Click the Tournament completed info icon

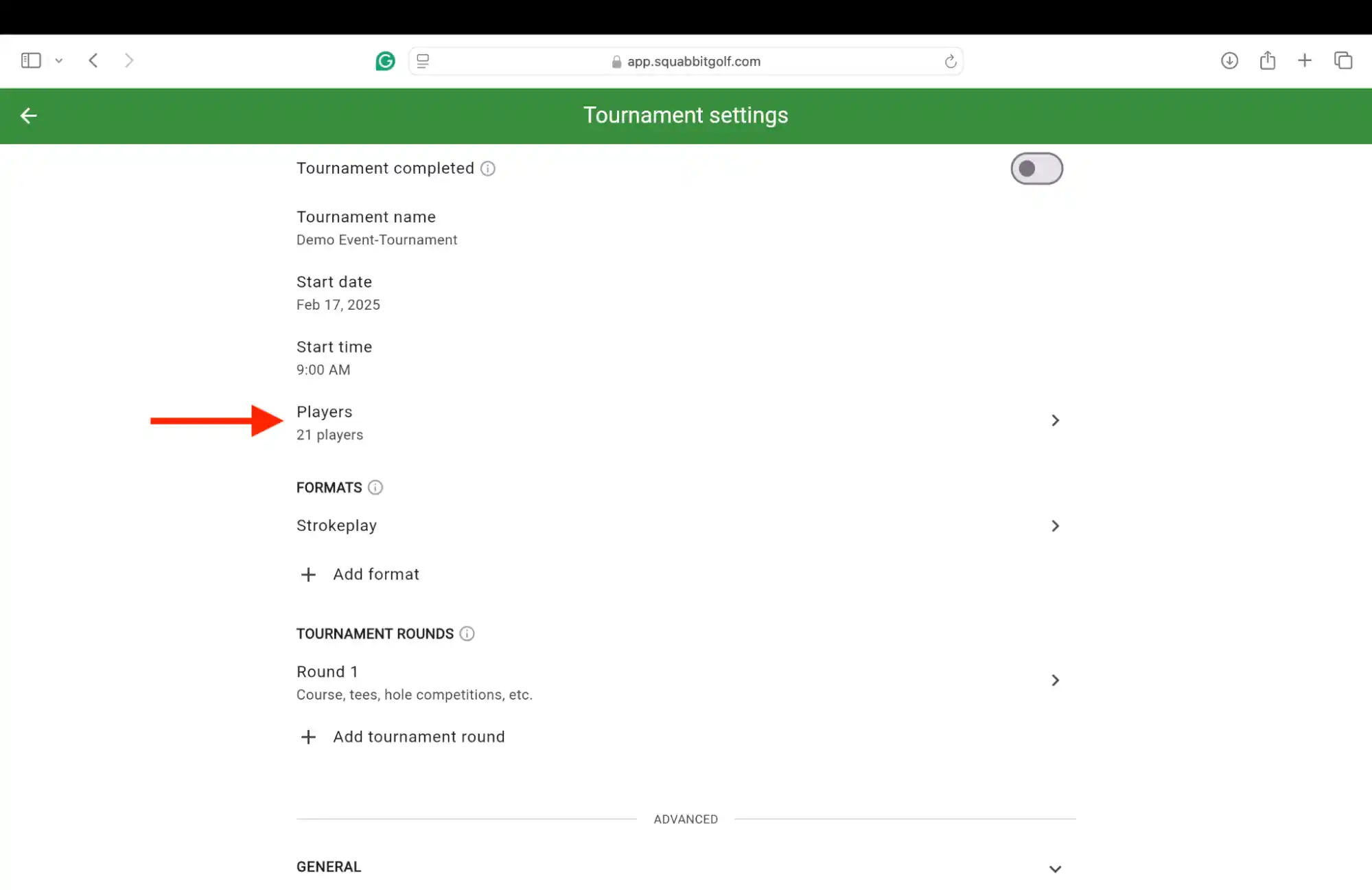coord(488,168)
